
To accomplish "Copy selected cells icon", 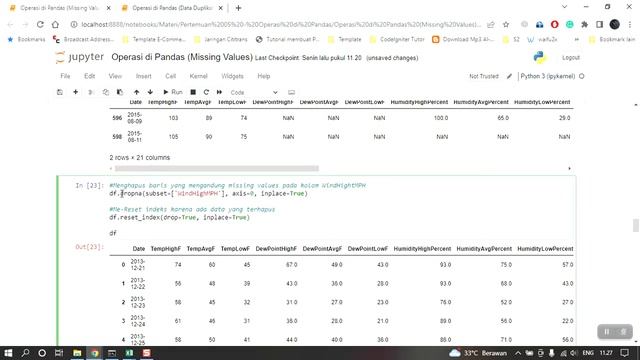I will point(106,92).
